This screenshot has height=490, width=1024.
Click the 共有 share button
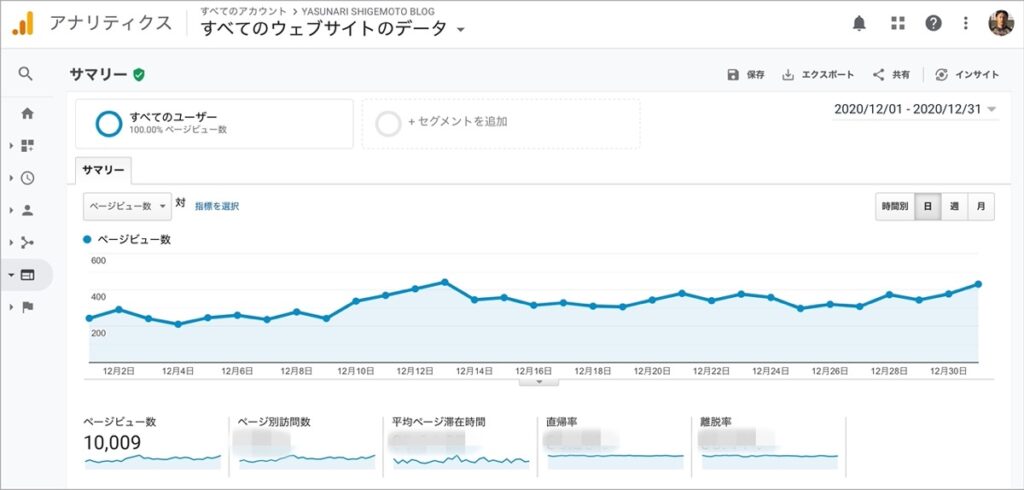[891, 74]
